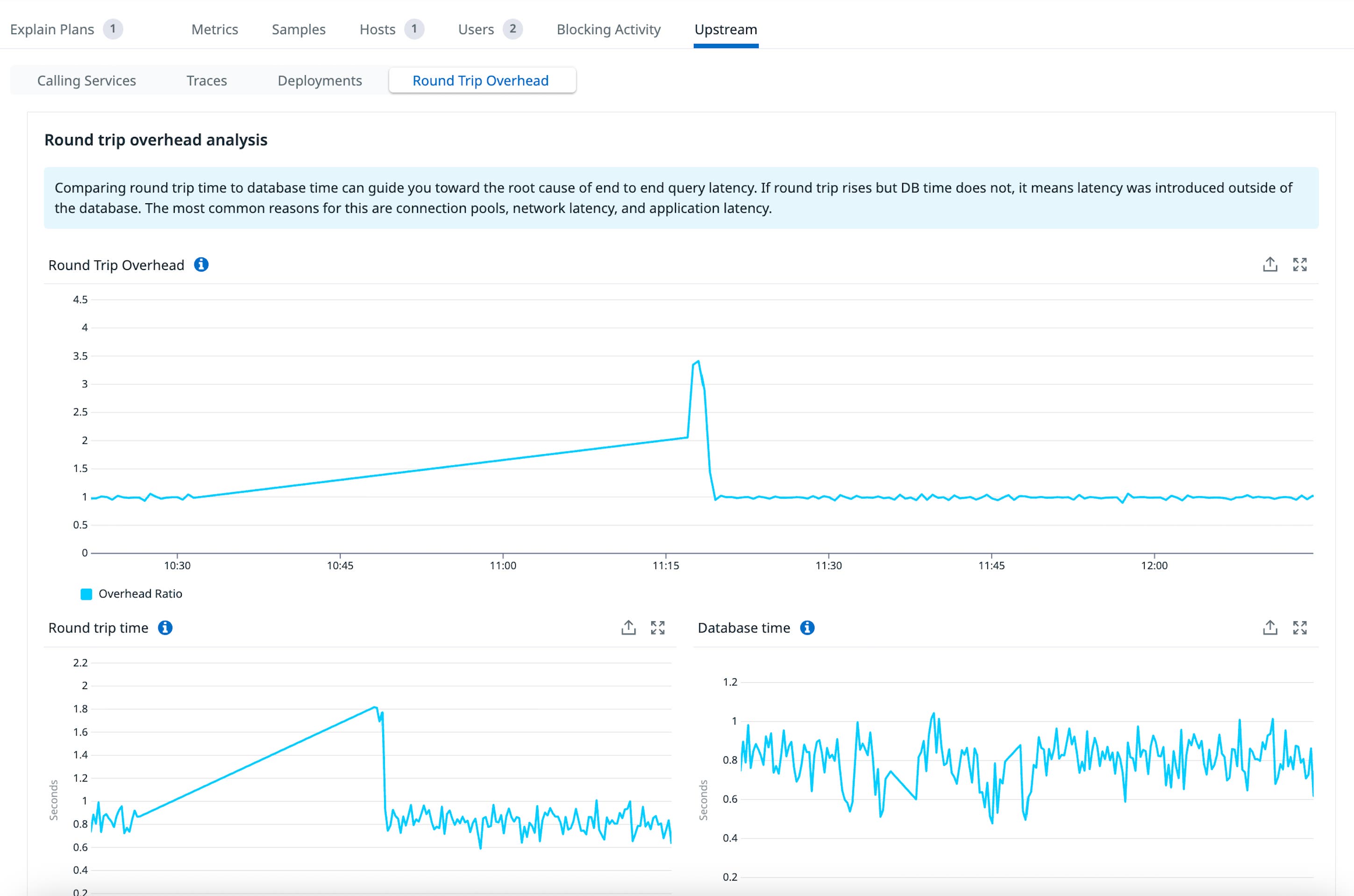Click the info icon next to Round Trip Overhead
This screenshot has width=1354, height=896.
(x=202, y=264)
